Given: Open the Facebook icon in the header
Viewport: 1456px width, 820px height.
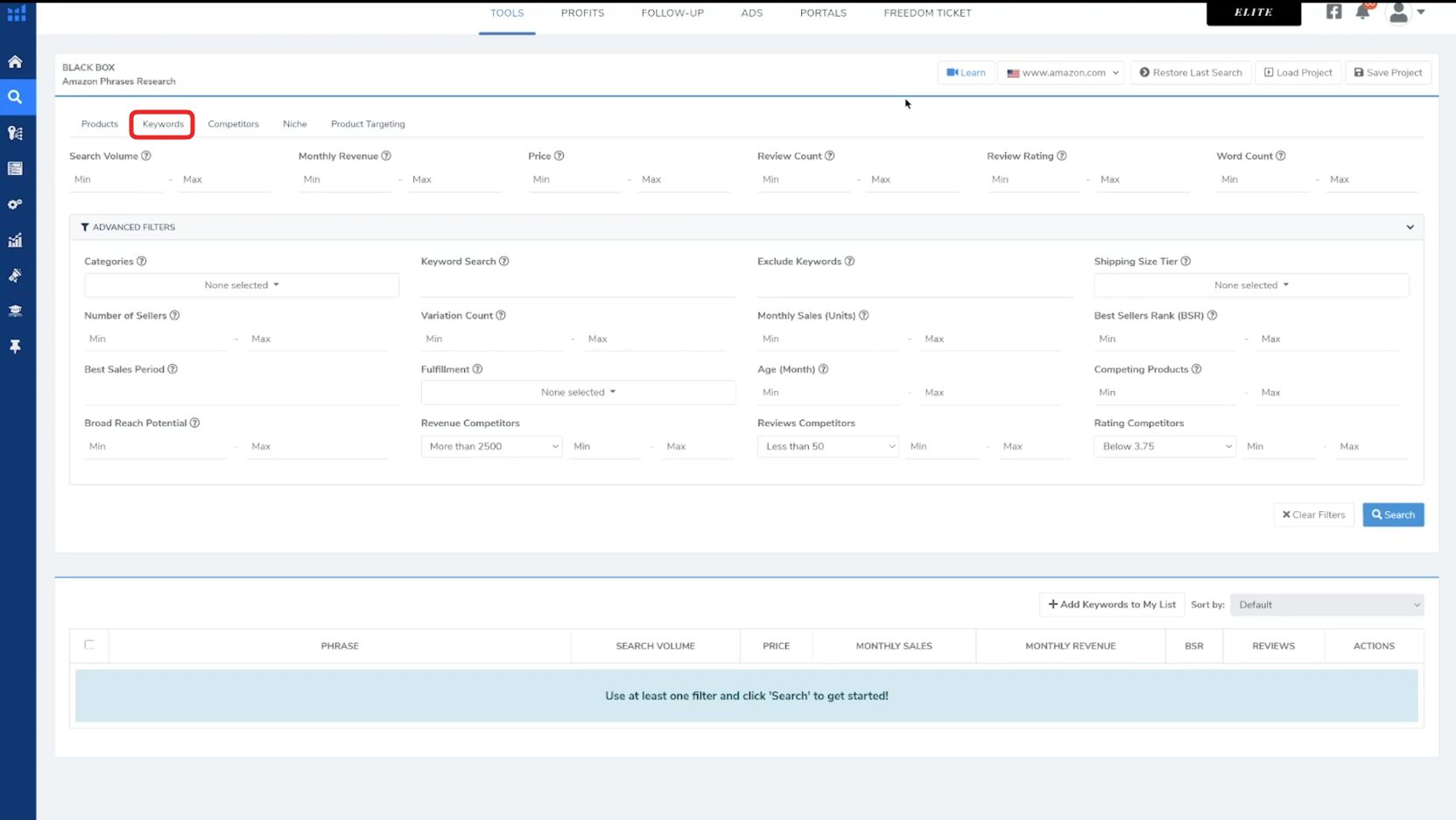Looking at the screenshot, I should click(1333, 12).
